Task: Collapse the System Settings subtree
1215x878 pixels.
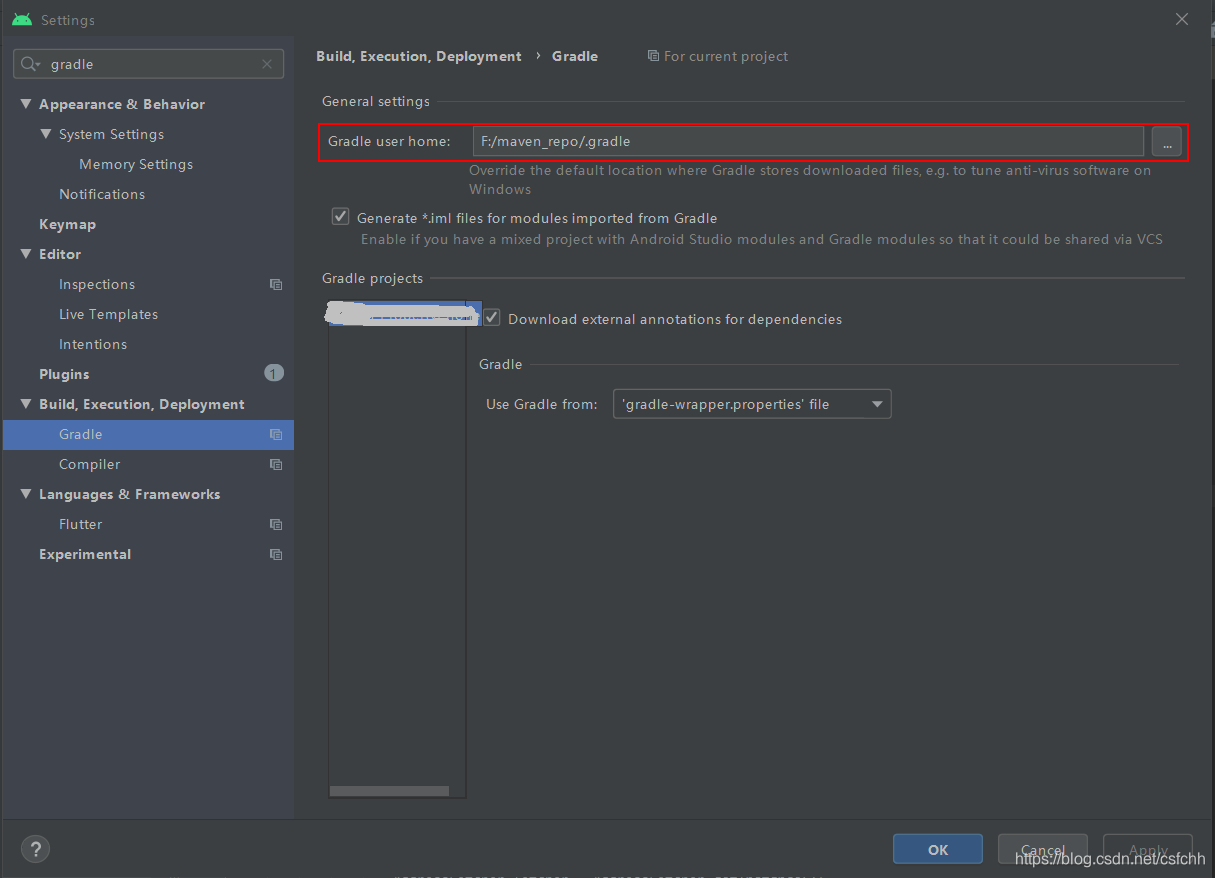Action: coord(46,134)
